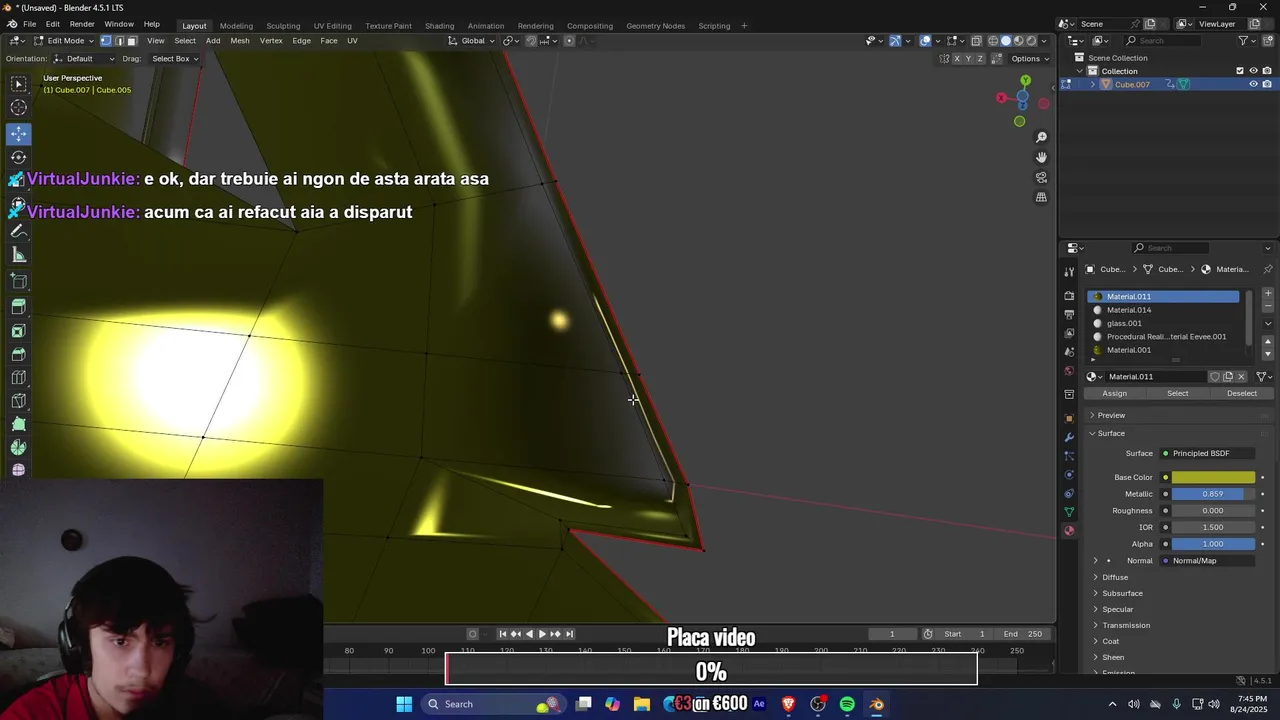Activate the Rotate tool

point(18,157)
